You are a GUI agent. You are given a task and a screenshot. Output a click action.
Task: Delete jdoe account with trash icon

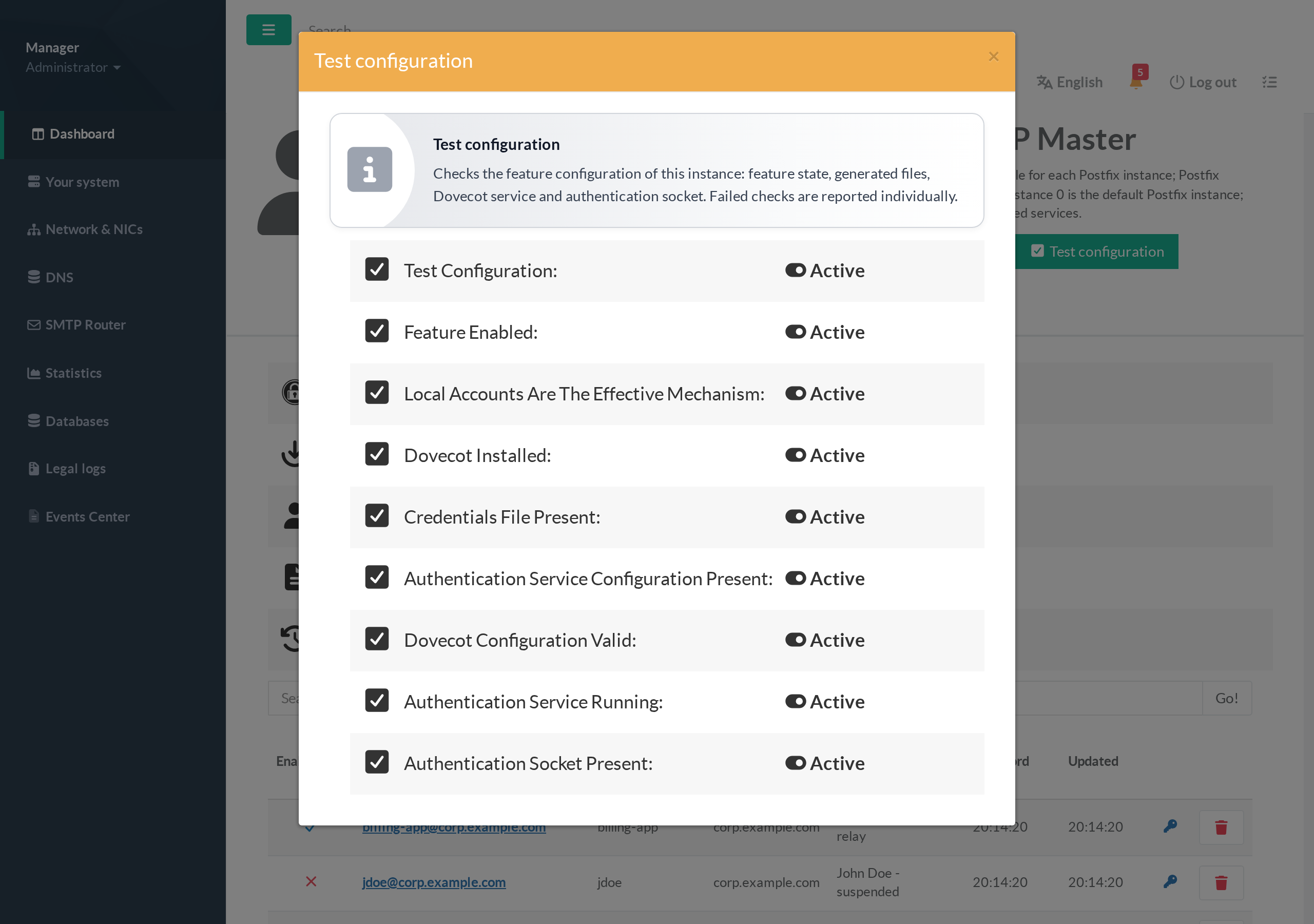coord(1221,882)
